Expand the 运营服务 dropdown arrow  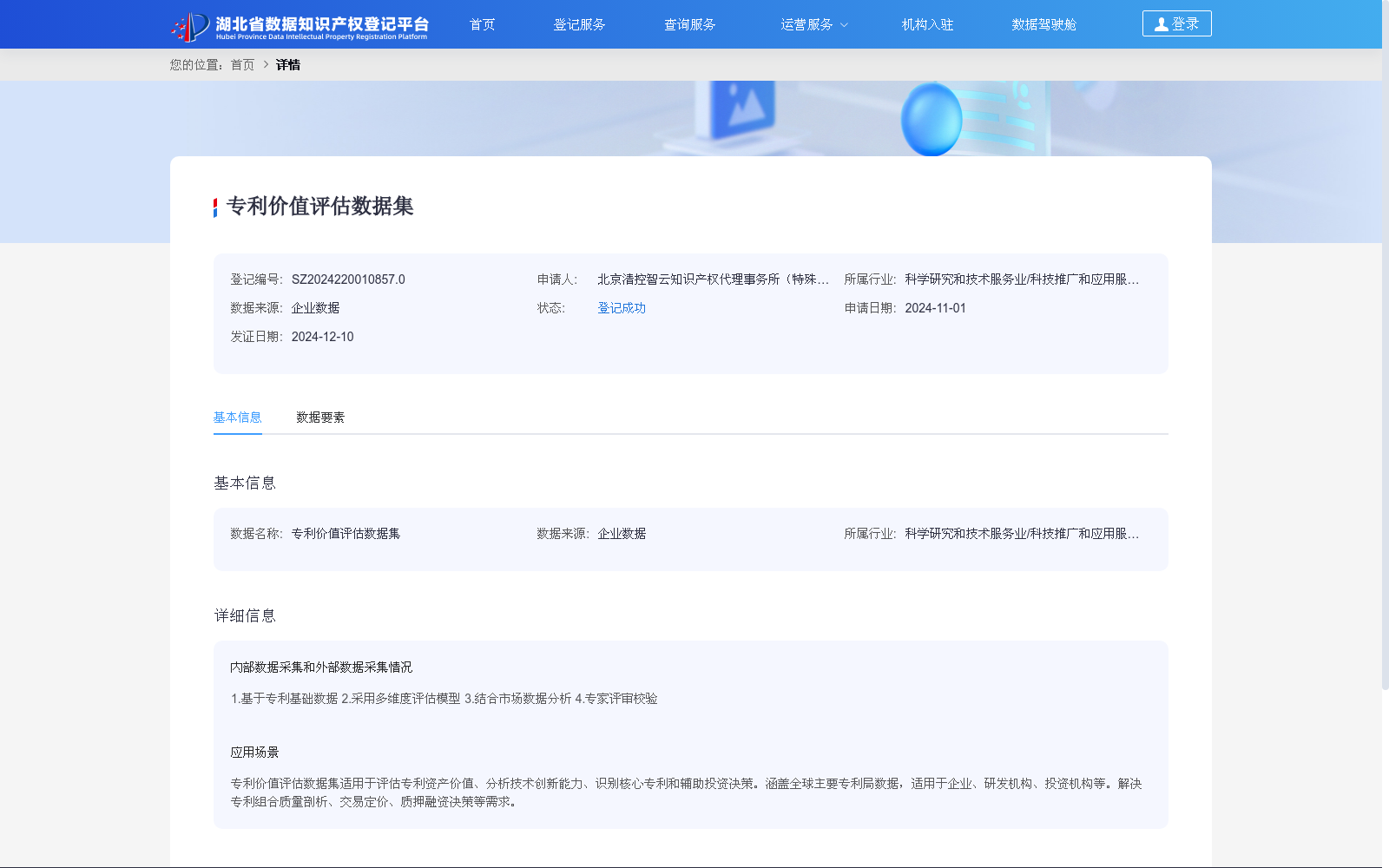(x=844, y=25)
